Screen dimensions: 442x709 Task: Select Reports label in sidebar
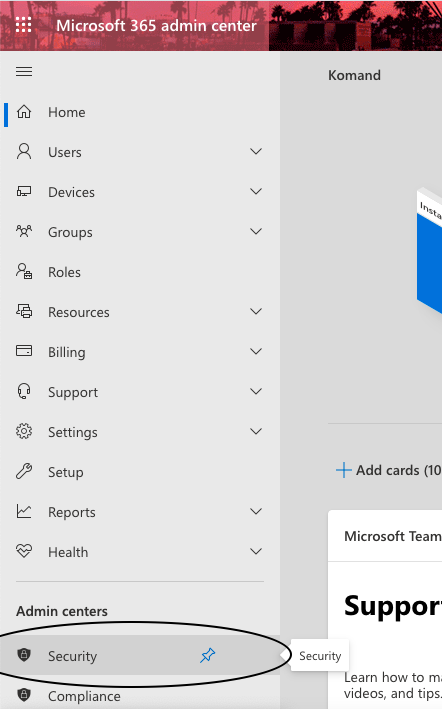click(71, 512)
